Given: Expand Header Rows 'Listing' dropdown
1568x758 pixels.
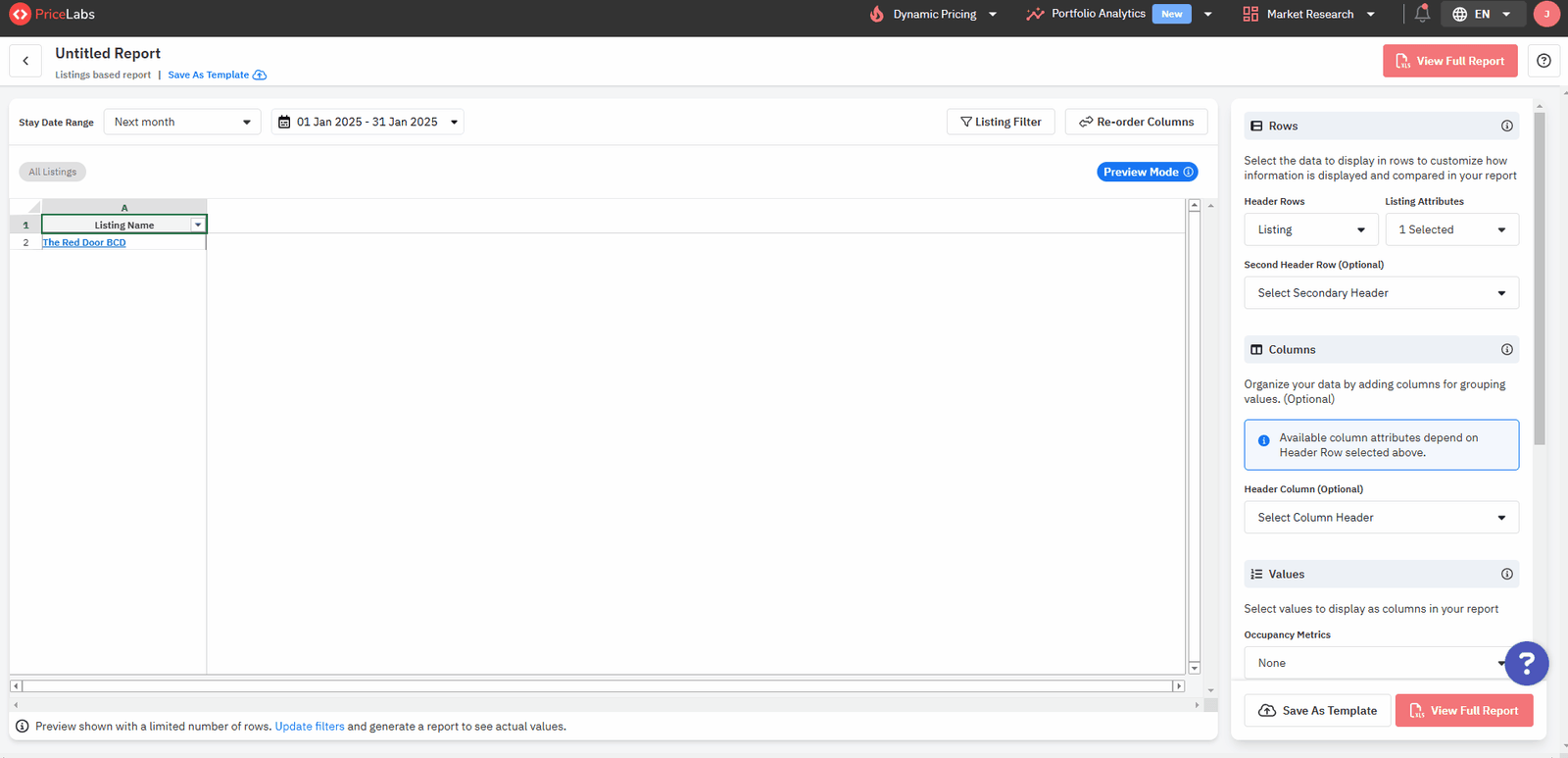Looking at the screenshot, I should coord(1311,229).
